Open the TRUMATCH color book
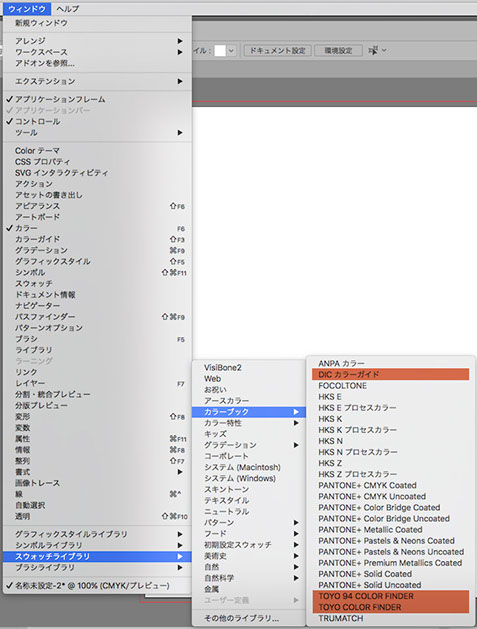This screenshot has width=477, height=629. pyautogui.click(x=390, y=618)
